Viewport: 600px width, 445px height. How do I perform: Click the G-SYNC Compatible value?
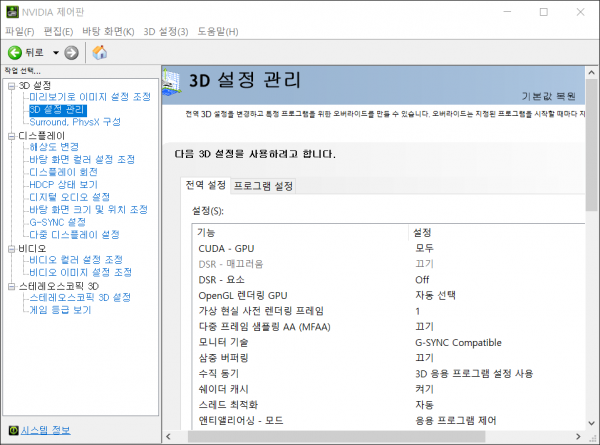458,343
